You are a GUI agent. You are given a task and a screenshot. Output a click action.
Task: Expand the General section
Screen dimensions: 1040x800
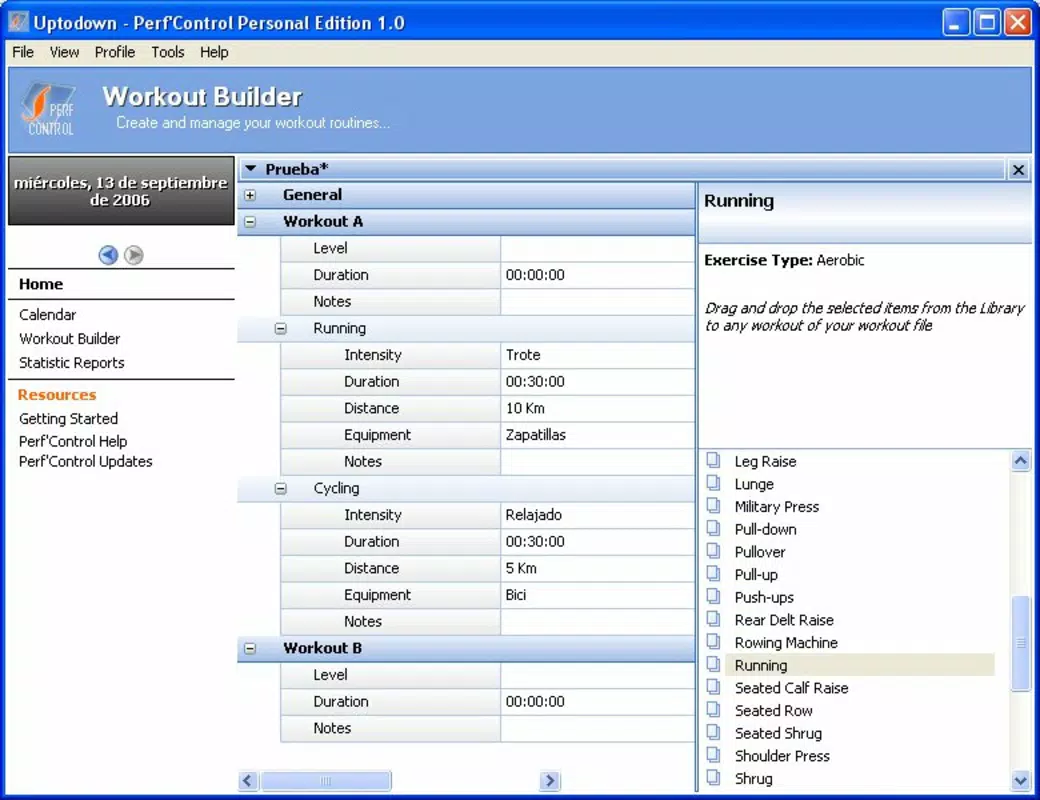point(250,195)
